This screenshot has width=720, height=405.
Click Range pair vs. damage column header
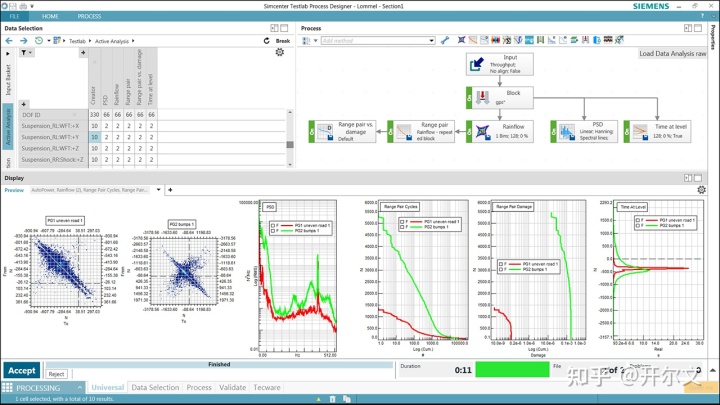coord(140,78)
